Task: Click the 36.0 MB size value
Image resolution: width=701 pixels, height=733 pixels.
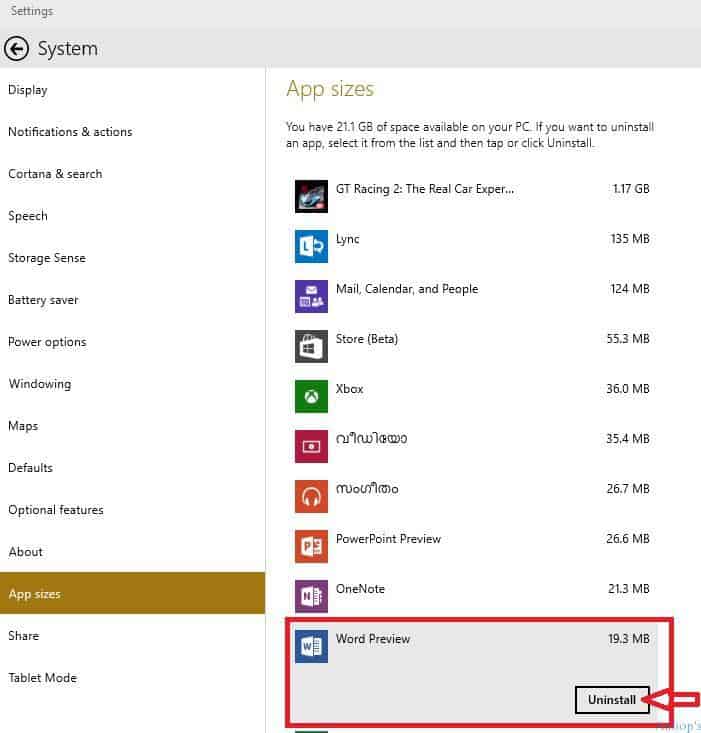Action: click(x=628, y=389)
